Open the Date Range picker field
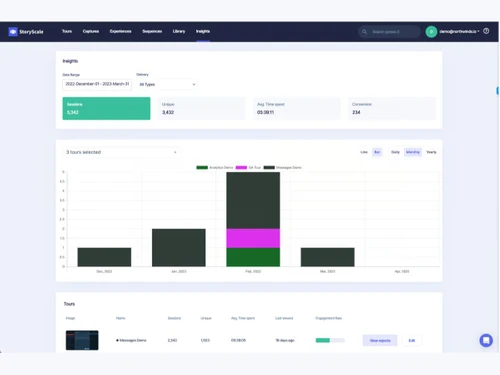Image resolution: width=500 pixels, height=375 pixels. (x=97, y=84)
